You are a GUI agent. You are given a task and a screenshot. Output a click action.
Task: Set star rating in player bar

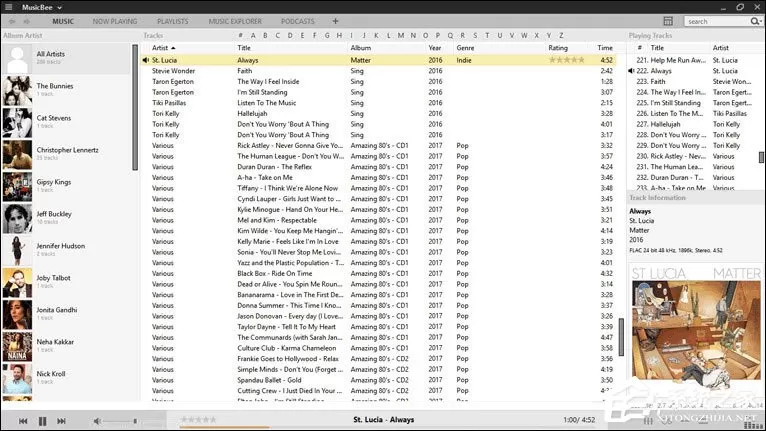point(198,419)
